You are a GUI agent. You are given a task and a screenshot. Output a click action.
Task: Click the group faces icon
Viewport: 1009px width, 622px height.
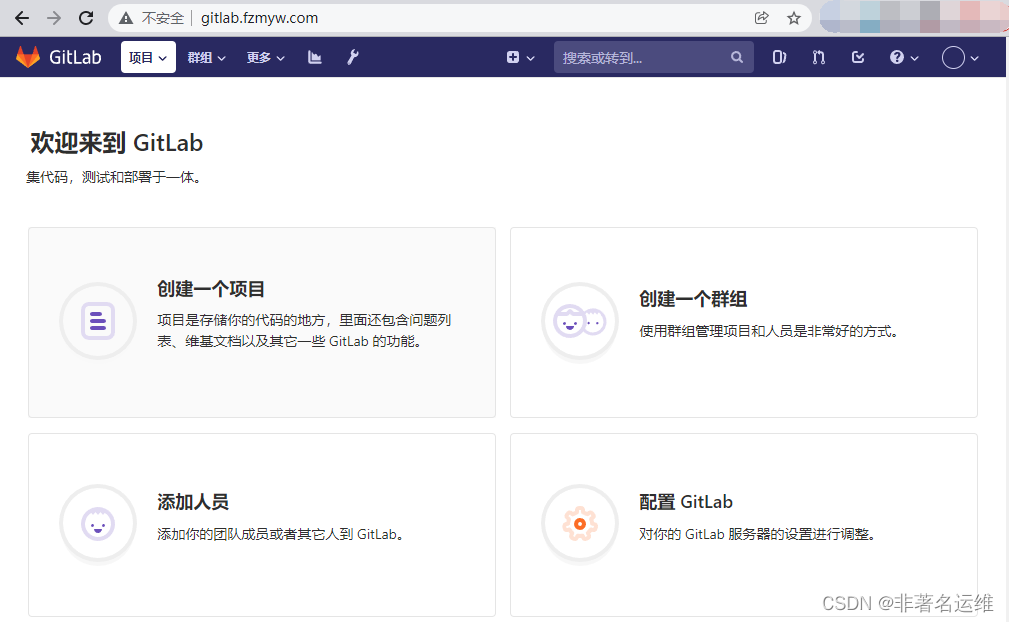(580, 321)
